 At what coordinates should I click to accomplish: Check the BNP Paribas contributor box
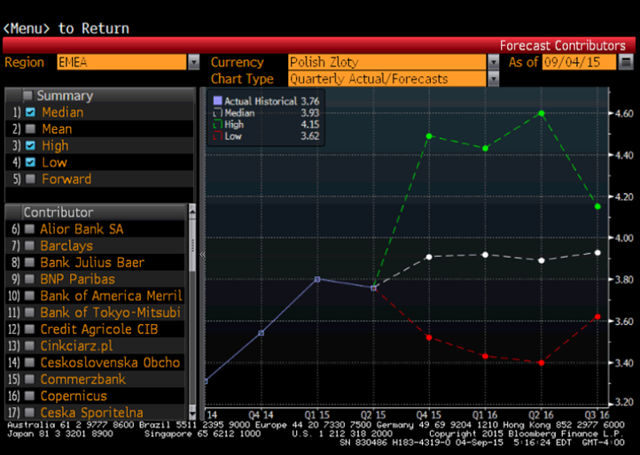click(29, 279)
